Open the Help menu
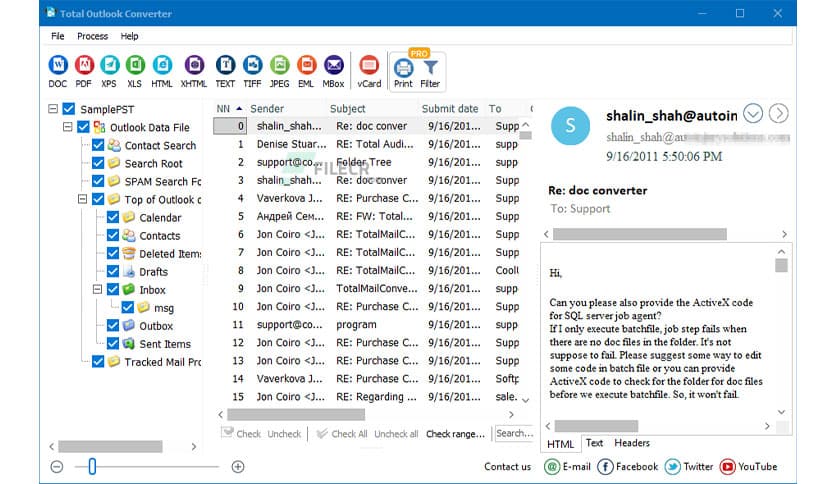Viewport: 836px width, 484px height. tap(129, 36)
